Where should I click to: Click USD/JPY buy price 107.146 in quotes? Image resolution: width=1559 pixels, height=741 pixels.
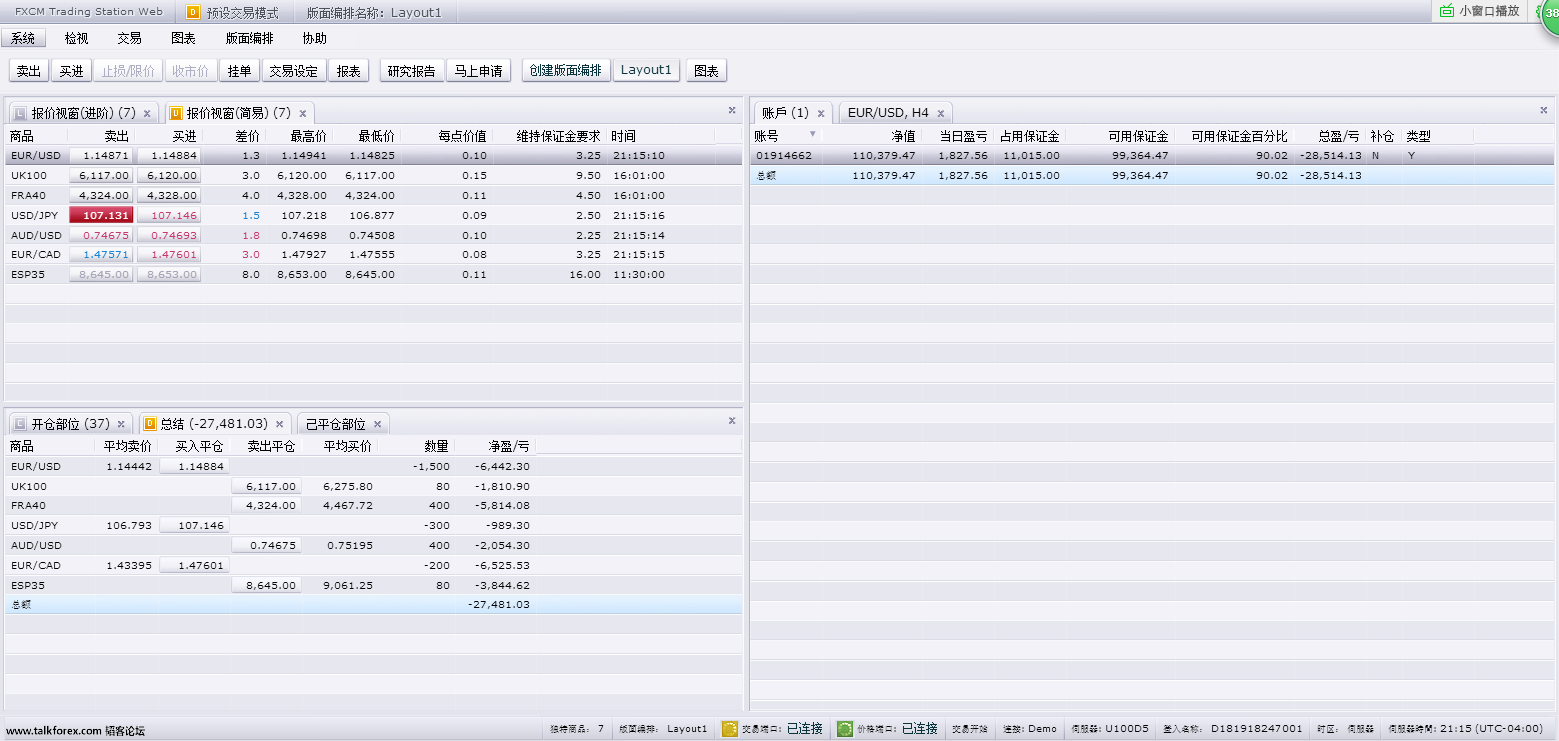(x=168, y=216)
